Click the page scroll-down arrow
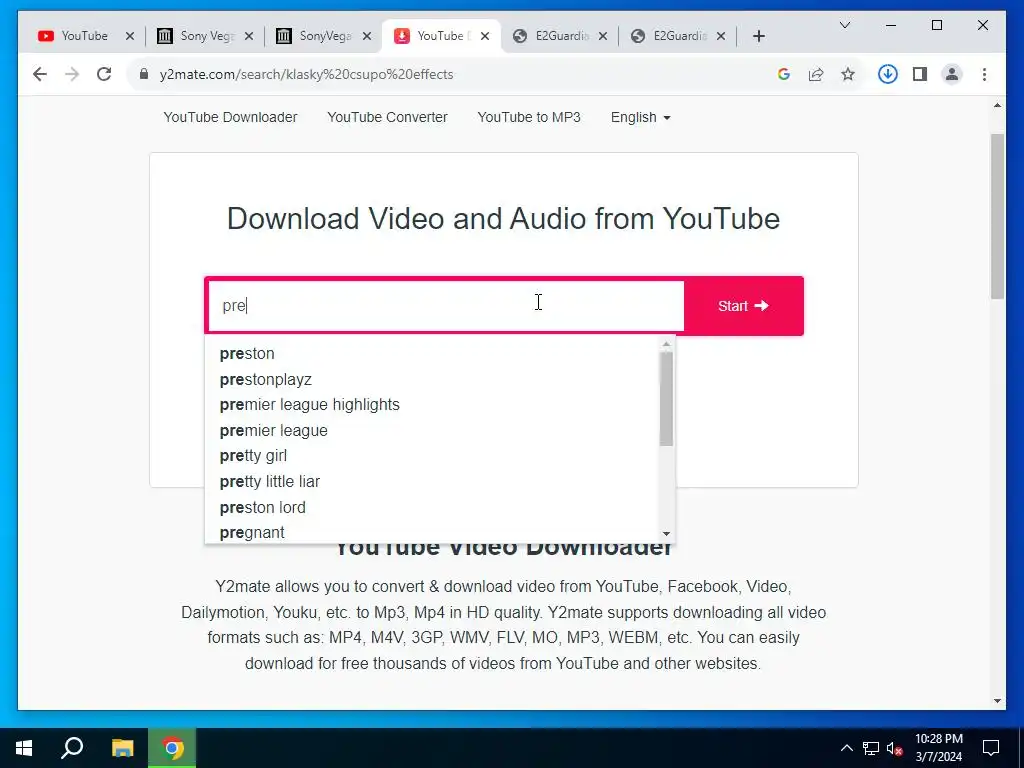Viewport: 1024px width, 768px height. click(x=997, y=701)
